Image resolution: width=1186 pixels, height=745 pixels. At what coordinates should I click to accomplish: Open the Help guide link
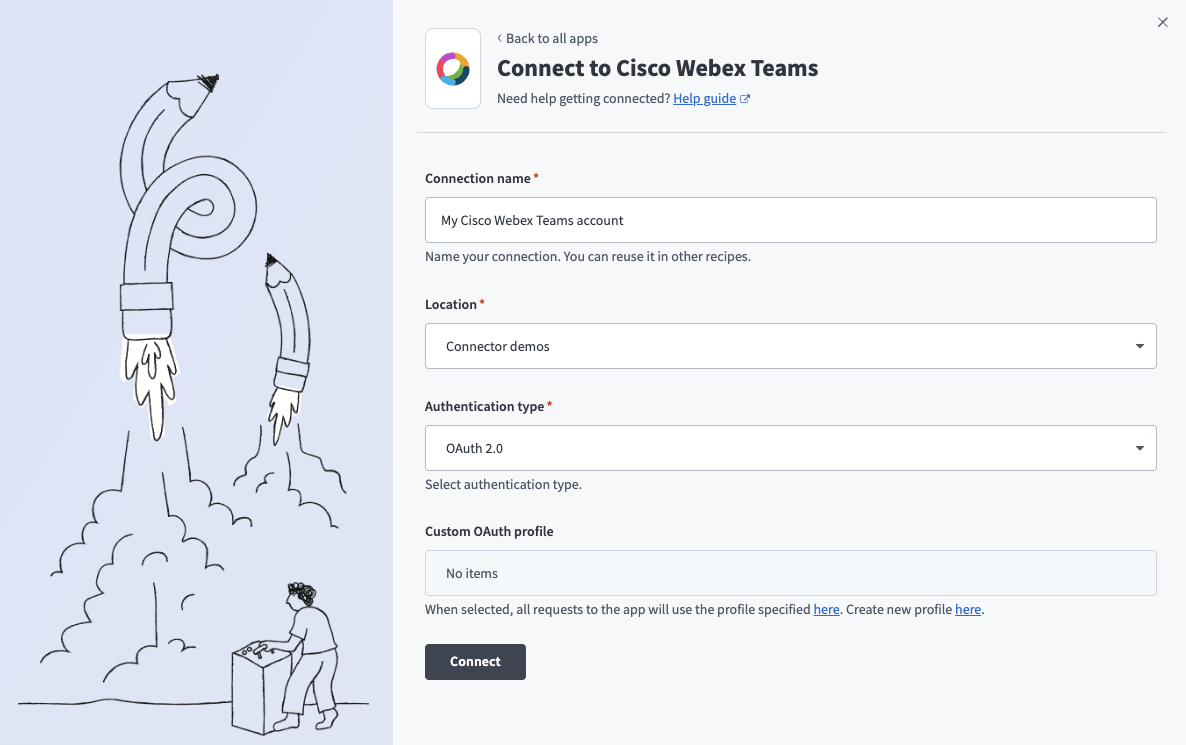point(703,98)
